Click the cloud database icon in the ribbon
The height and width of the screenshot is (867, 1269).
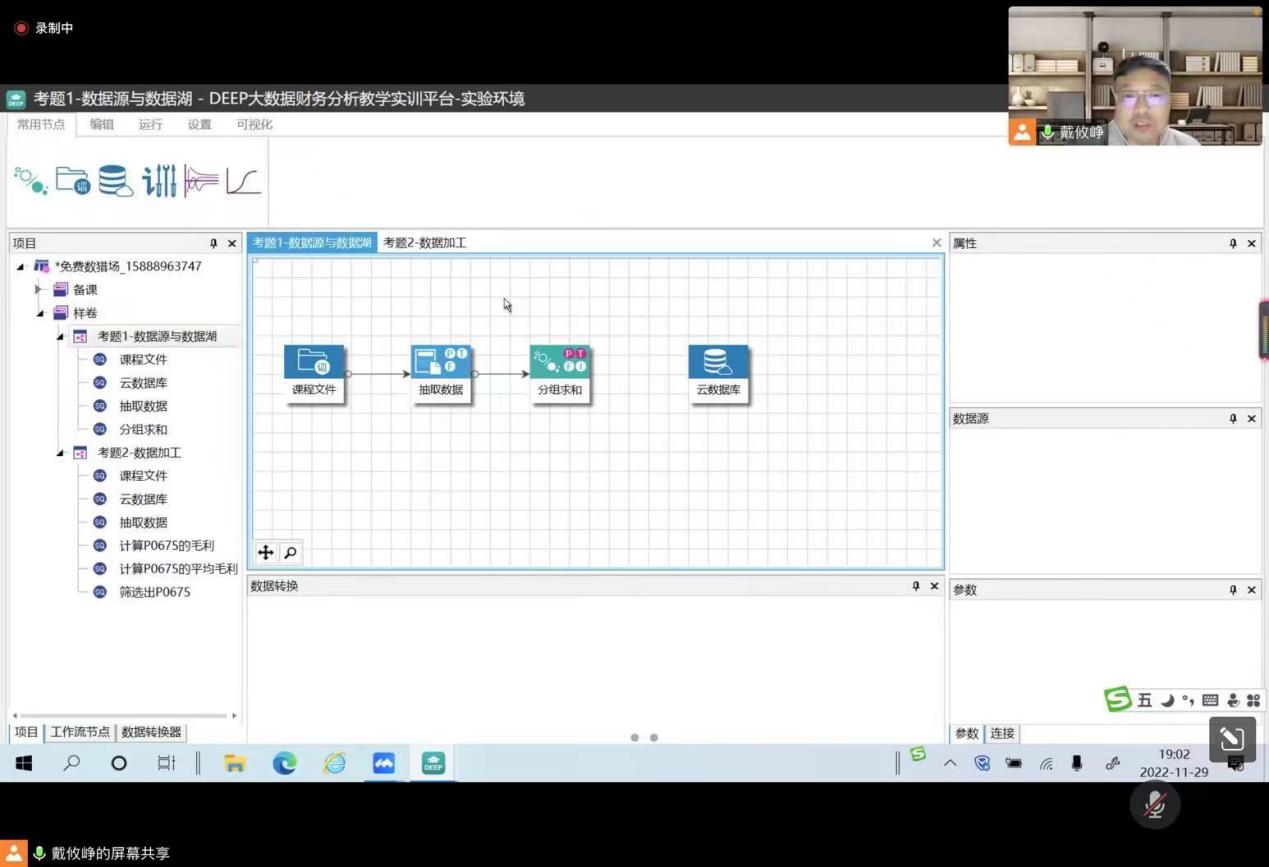pyautogui.click(x=115, y=181)
